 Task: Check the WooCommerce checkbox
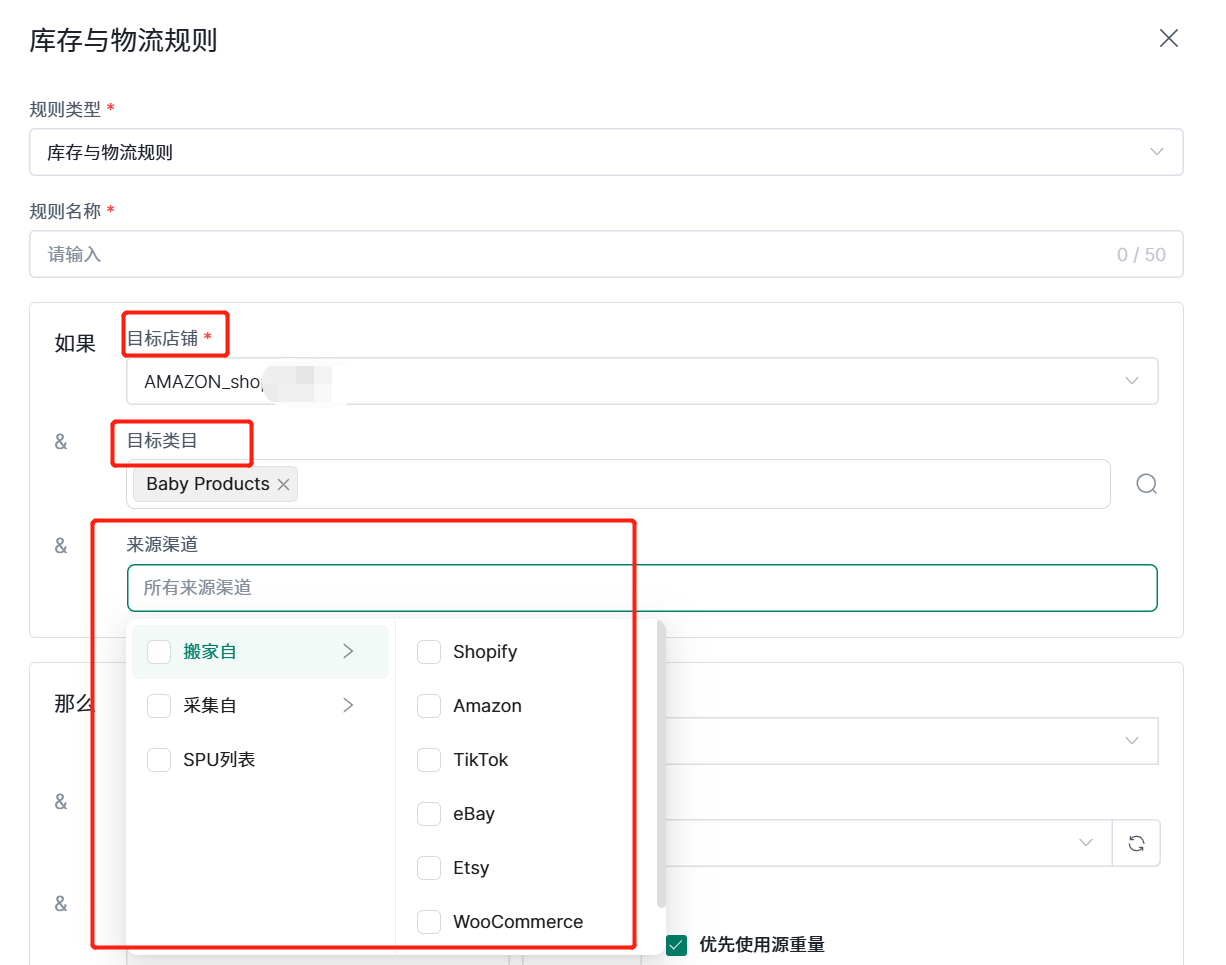(429, 922)
